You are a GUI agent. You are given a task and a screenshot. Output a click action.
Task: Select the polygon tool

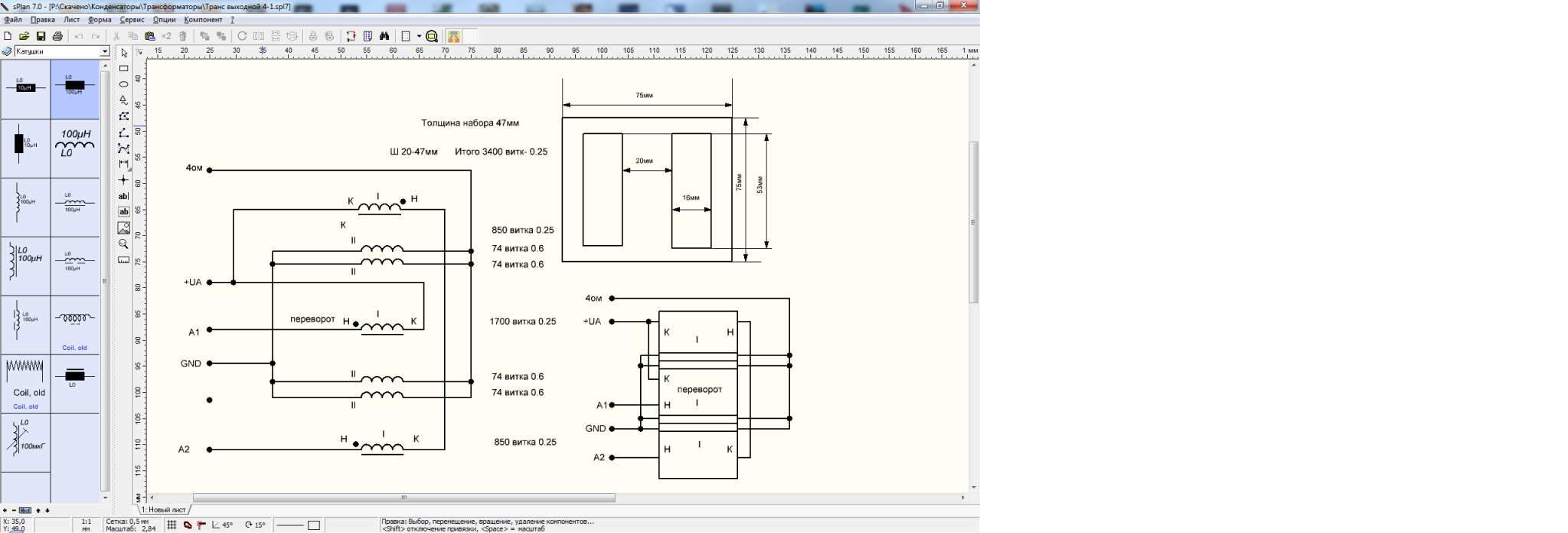click(124, 116)
